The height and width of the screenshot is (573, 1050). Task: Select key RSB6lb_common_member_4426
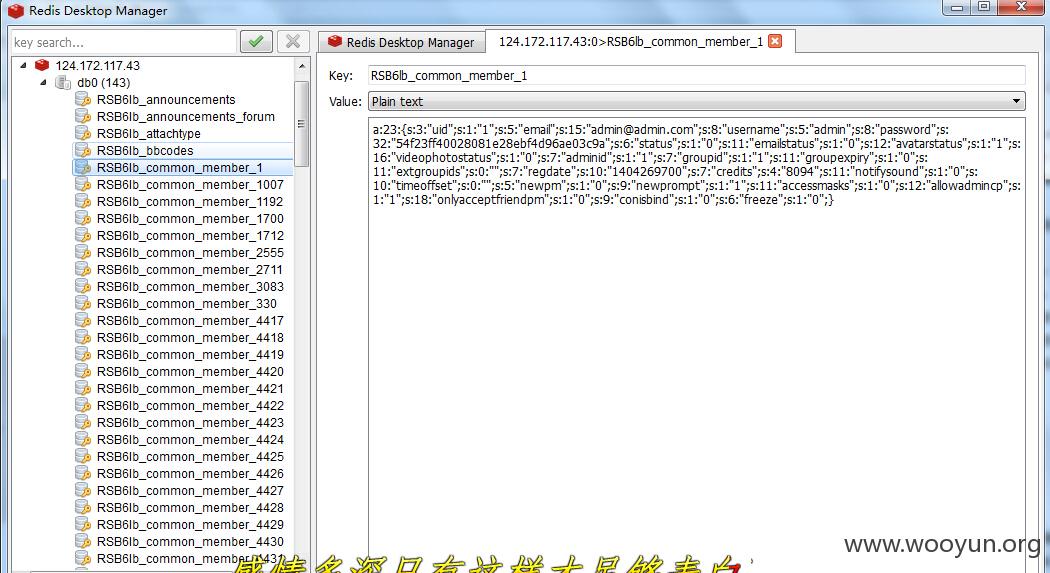(190, 474)
